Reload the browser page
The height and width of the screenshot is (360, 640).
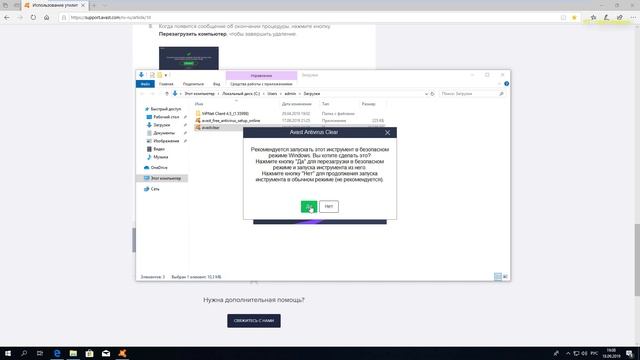click(33, 18)
